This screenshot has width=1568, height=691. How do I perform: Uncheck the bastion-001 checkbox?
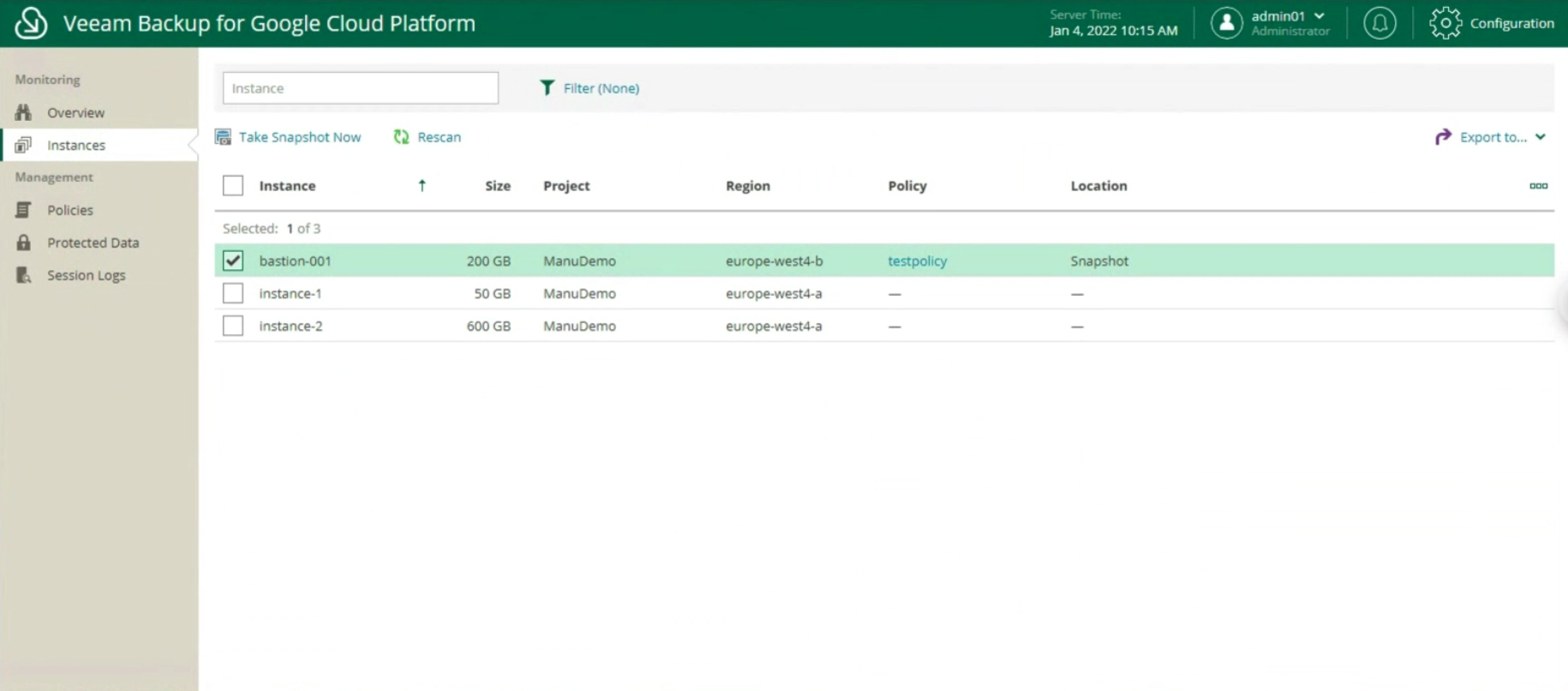pyautogui.click(x=233, y=261)
